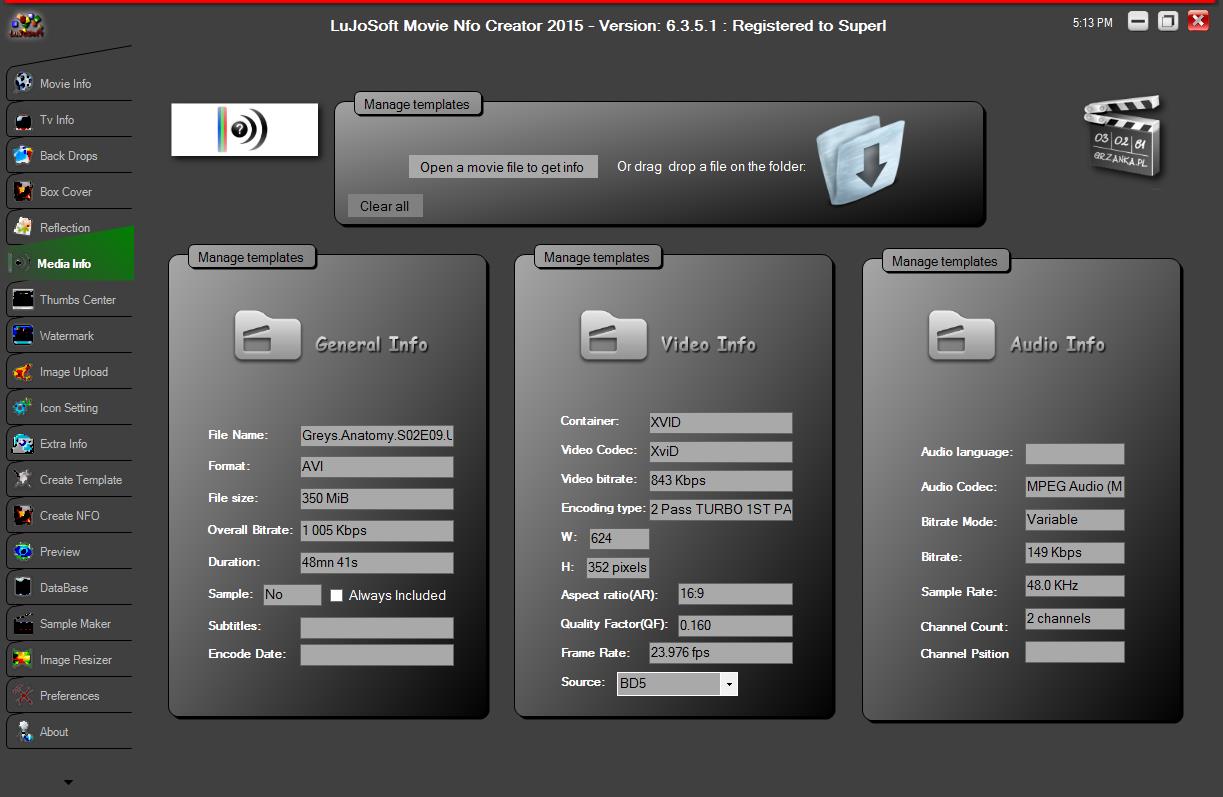Screen dimensions: 1223x797
Task: Click the Back Drops sidebar icon
Action: click(x=23, y=155)
